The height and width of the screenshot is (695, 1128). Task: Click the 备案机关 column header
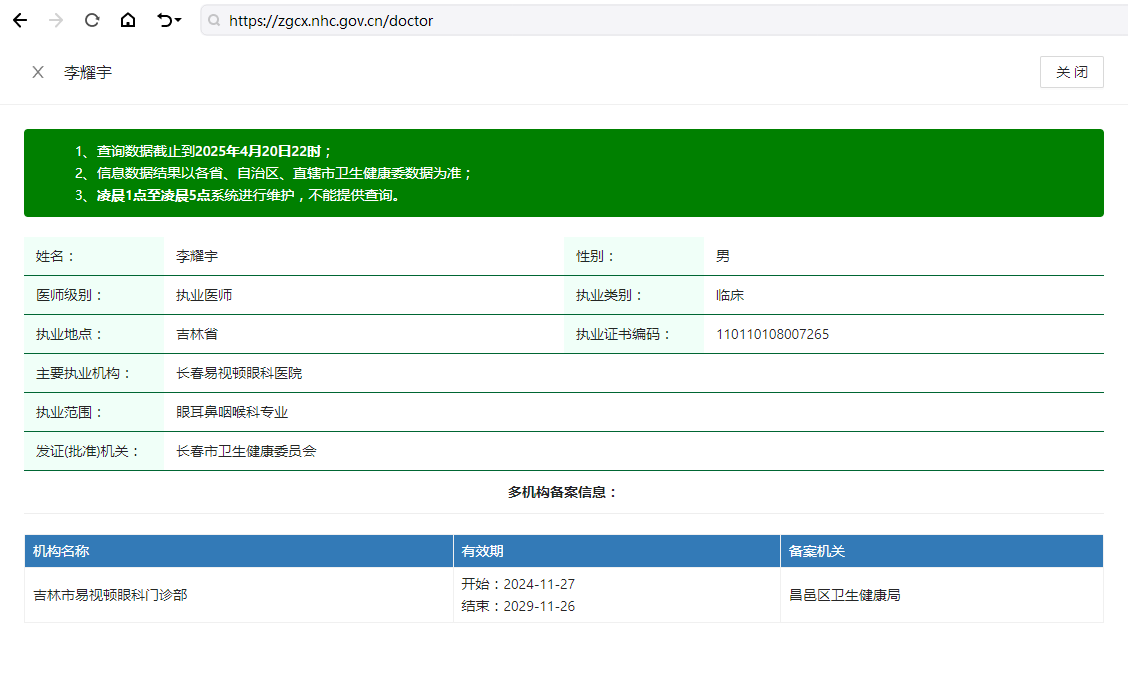942,551
